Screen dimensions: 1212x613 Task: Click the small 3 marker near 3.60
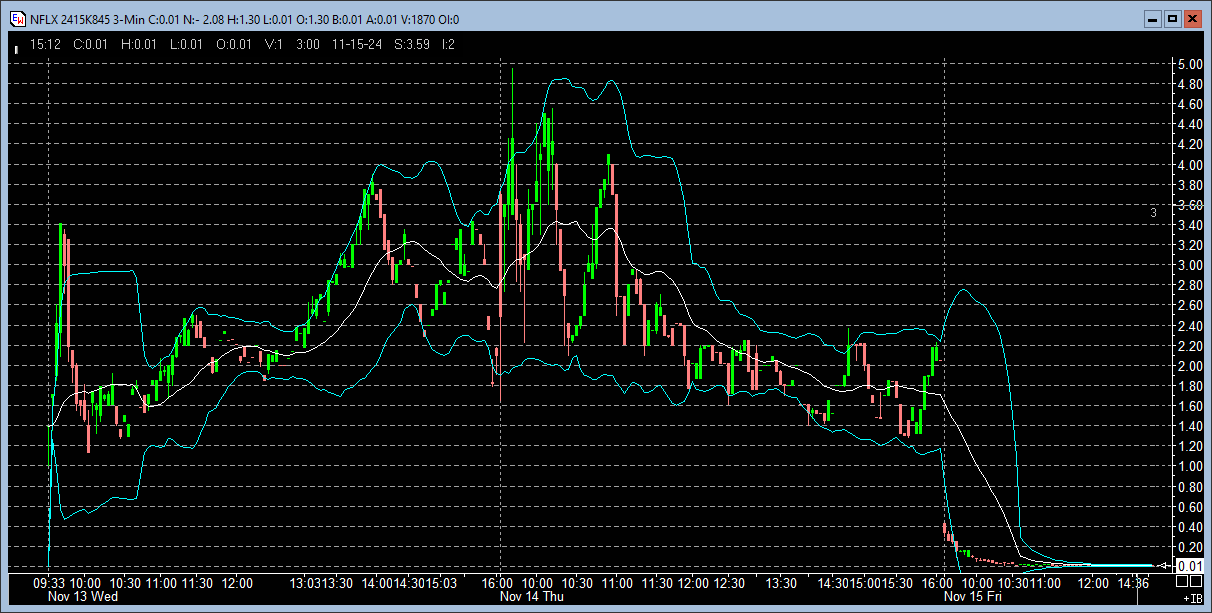(1153, 212)
